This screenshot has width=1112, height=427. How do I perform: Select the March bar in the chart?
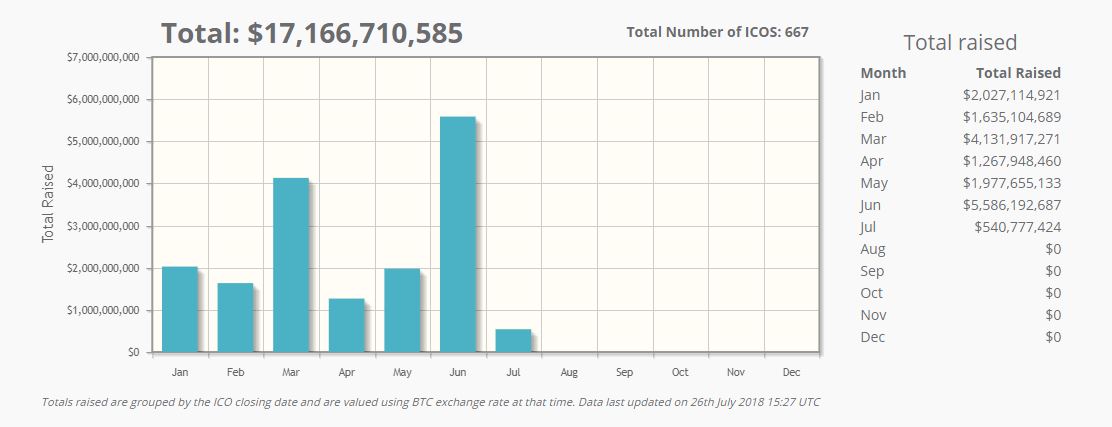tap(291, 265)
